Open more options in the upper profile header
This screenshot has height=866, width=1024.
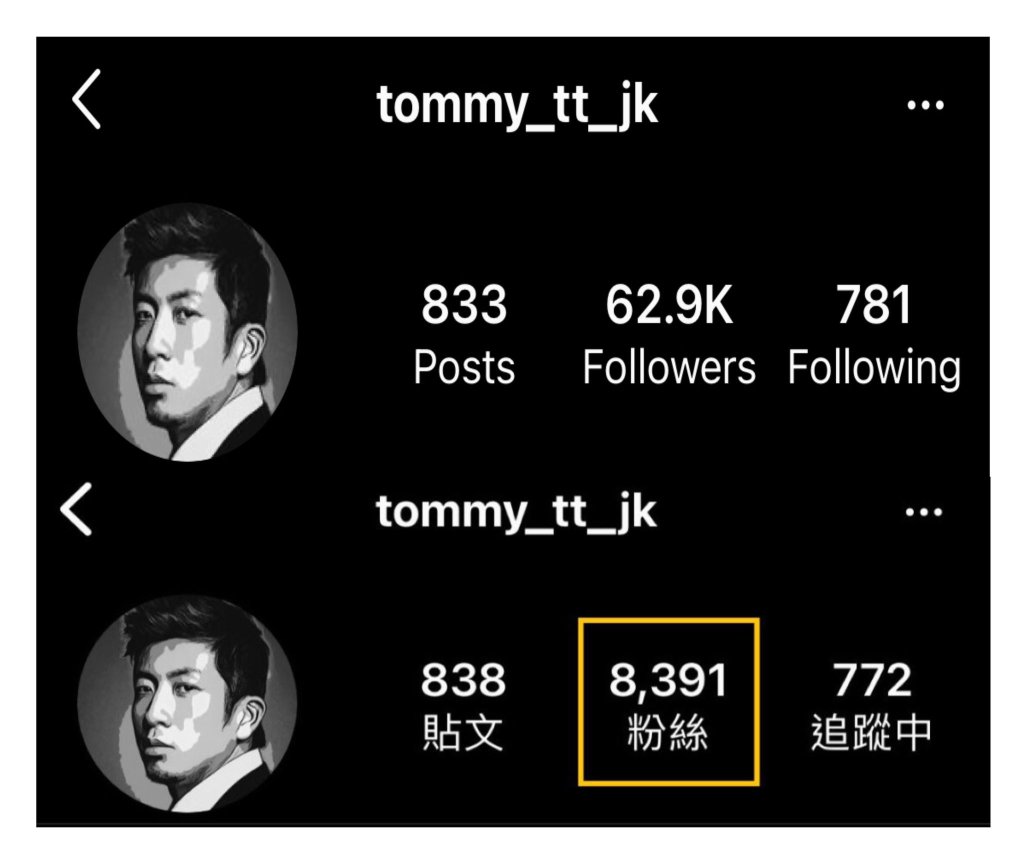(925, 104)
